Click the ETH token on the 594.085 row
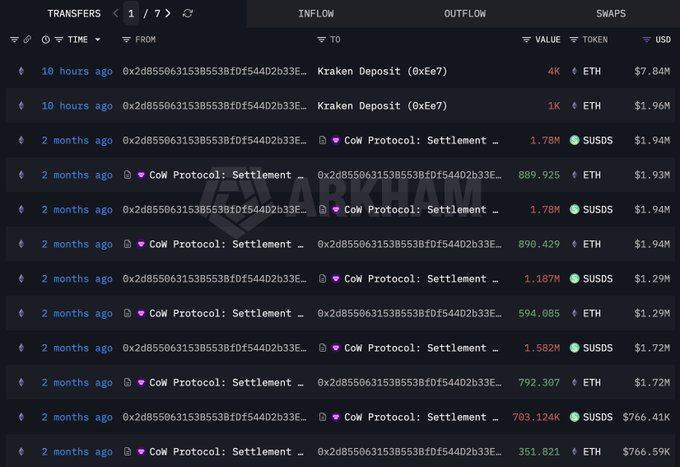680x467 pixels. pos(592,314)
